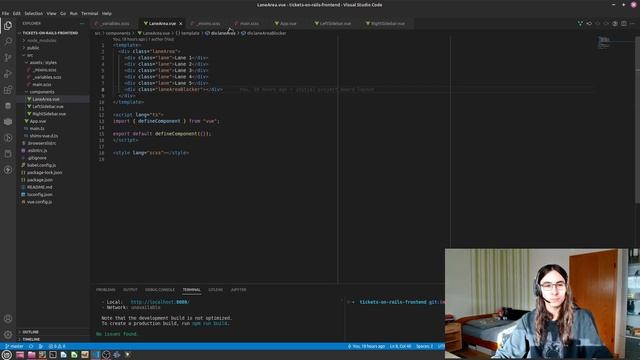Click the more actions ellipsis in editor toolbar
Viewport: 640px width, 360px height.
point(632,24)
